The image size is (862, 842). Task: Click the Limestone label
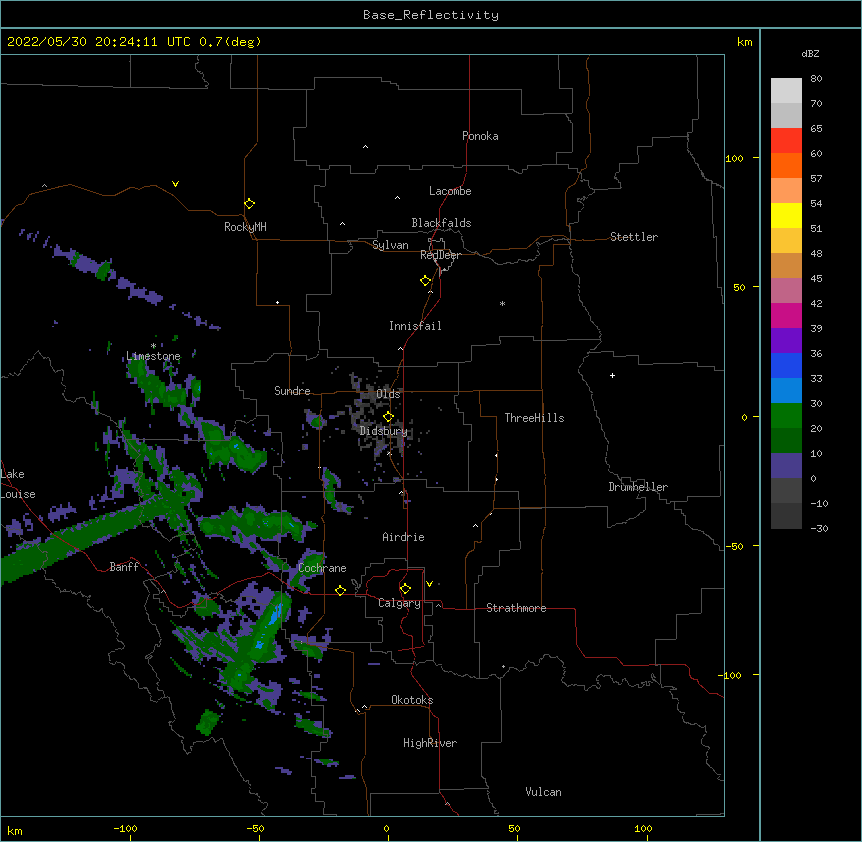pyautogui.click(x=153, y=356)
